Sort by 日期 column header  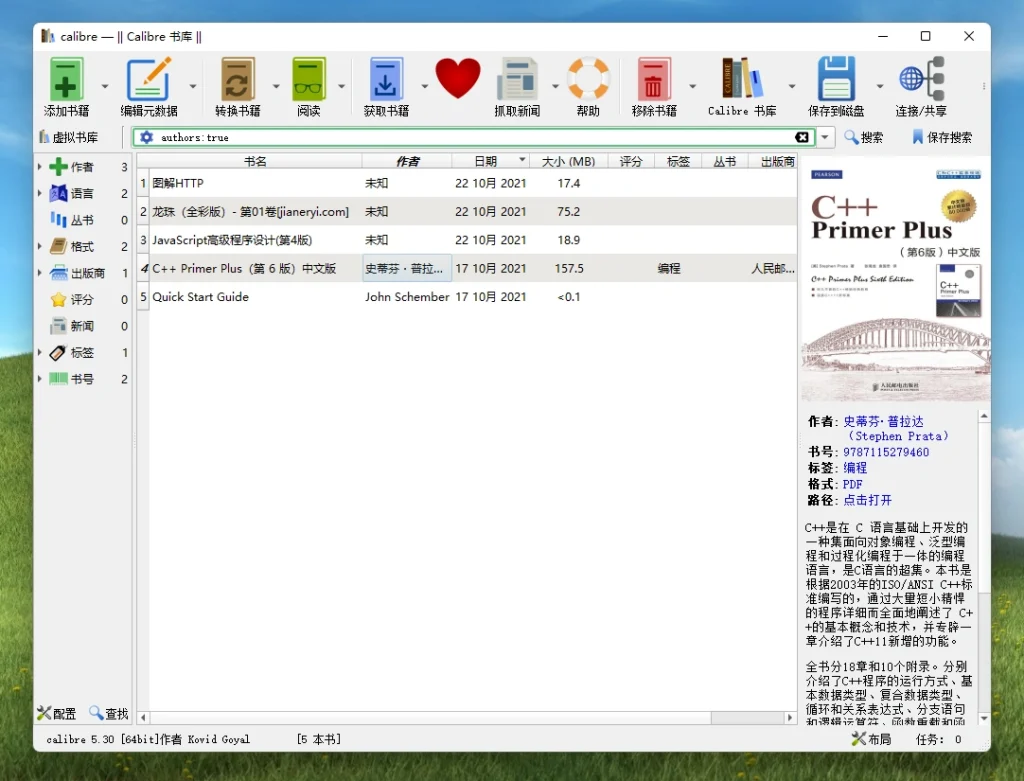(x=490, y=161)
